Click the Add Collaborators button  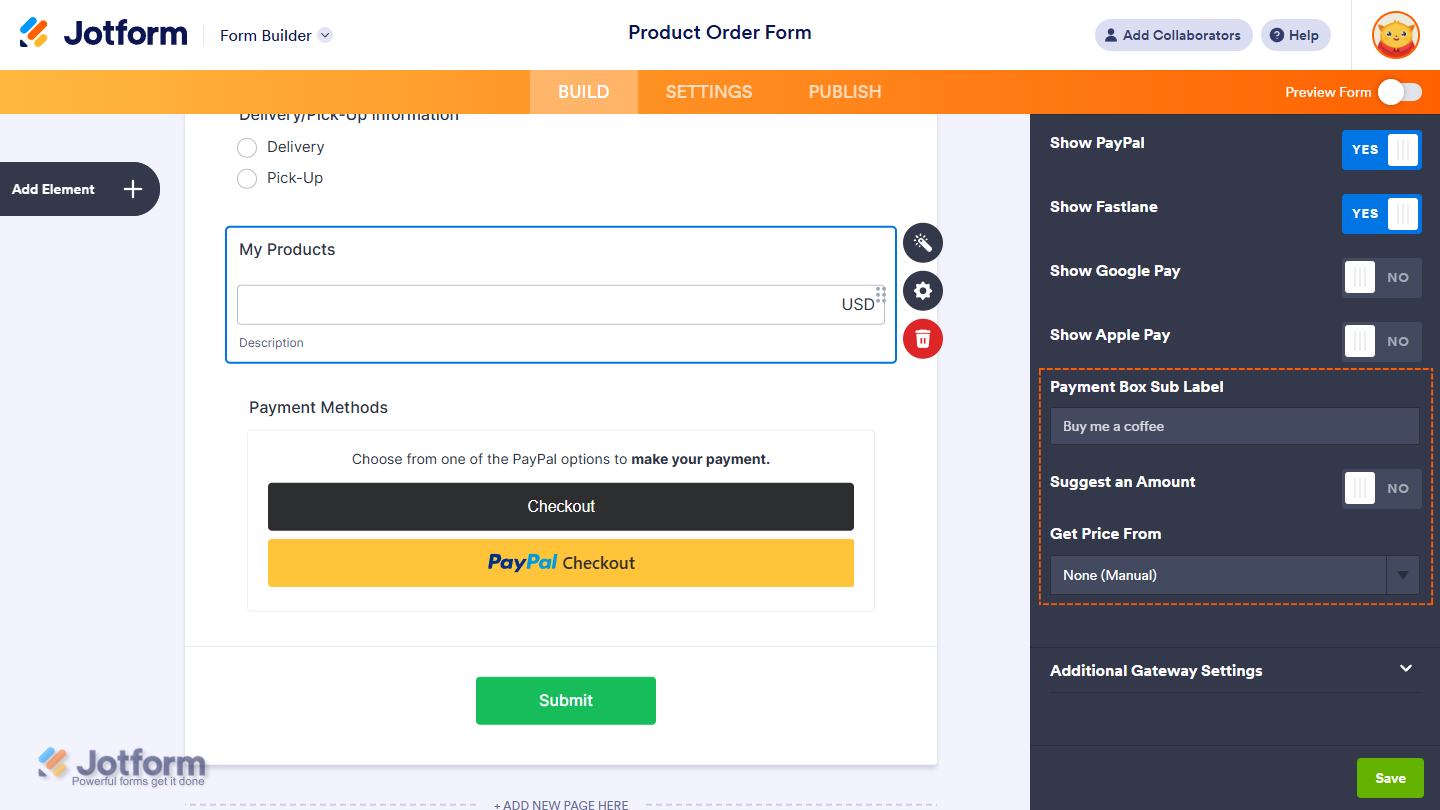(x=1173, y=35)
